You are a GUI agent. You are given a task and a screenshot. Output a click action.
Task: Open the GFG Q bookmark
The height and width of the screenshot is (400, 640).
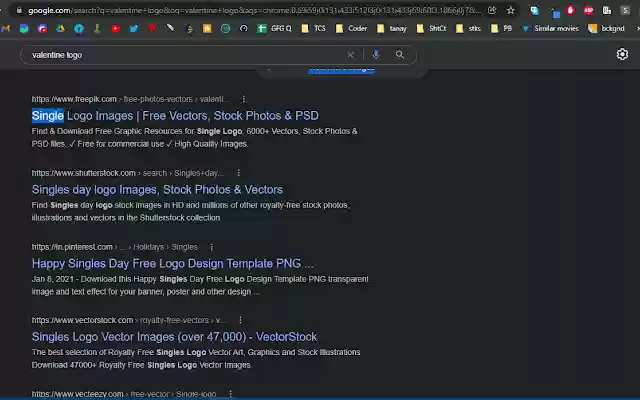(x=274, y=28)
